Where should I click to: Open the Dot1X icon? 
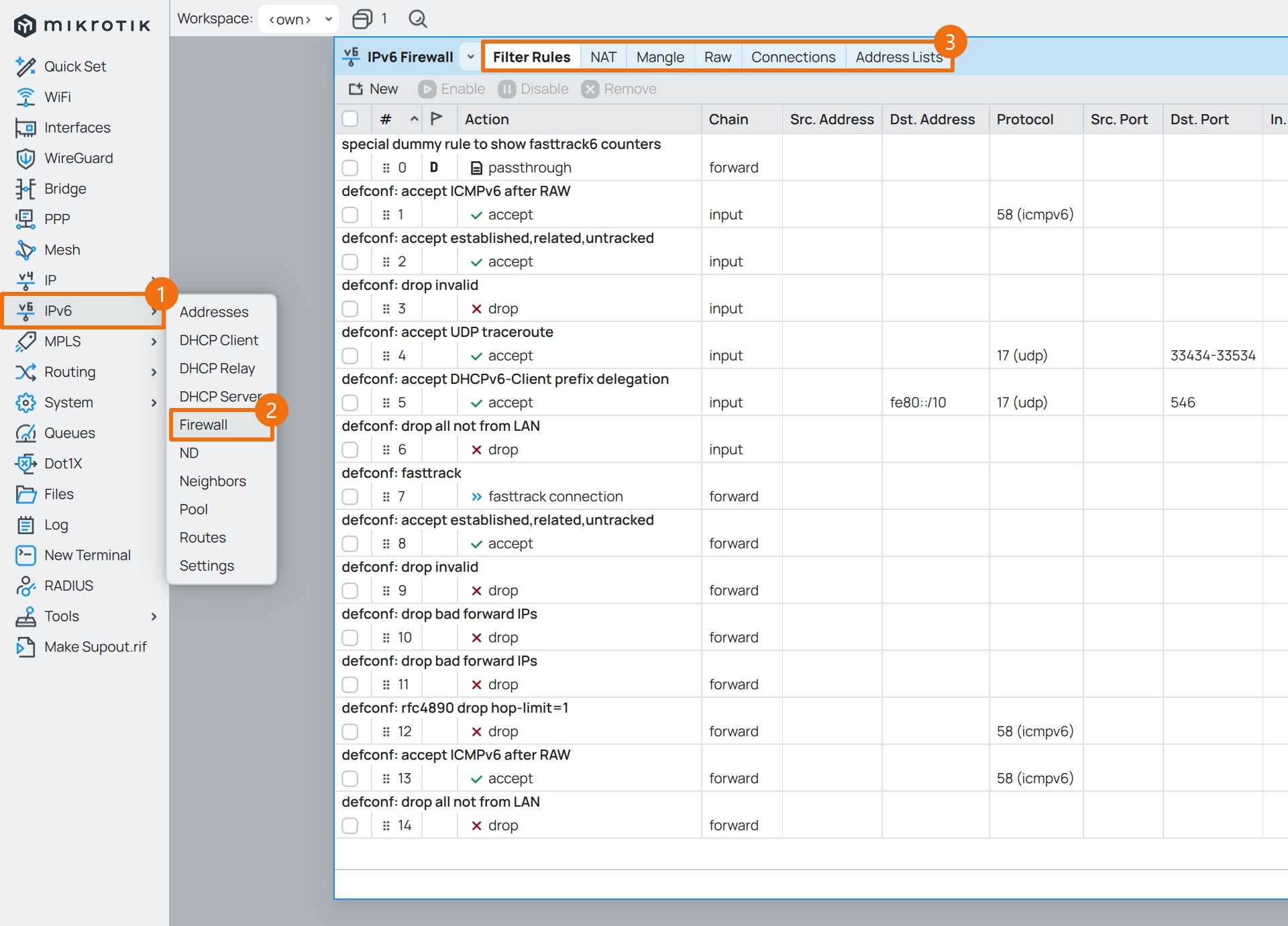(x=25, y=464)
